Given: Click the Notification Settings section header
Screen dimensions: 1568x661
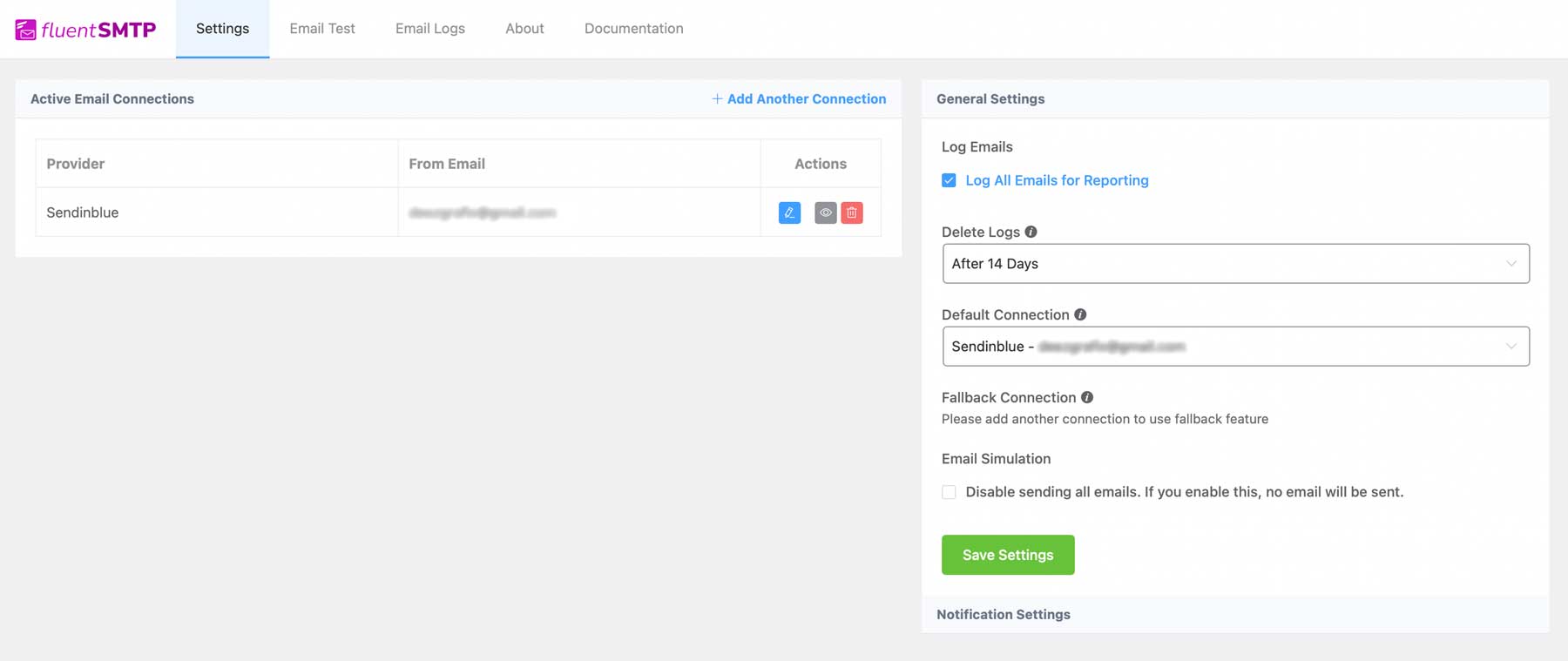Looking at the screenshot, I should click(1004, 615).
